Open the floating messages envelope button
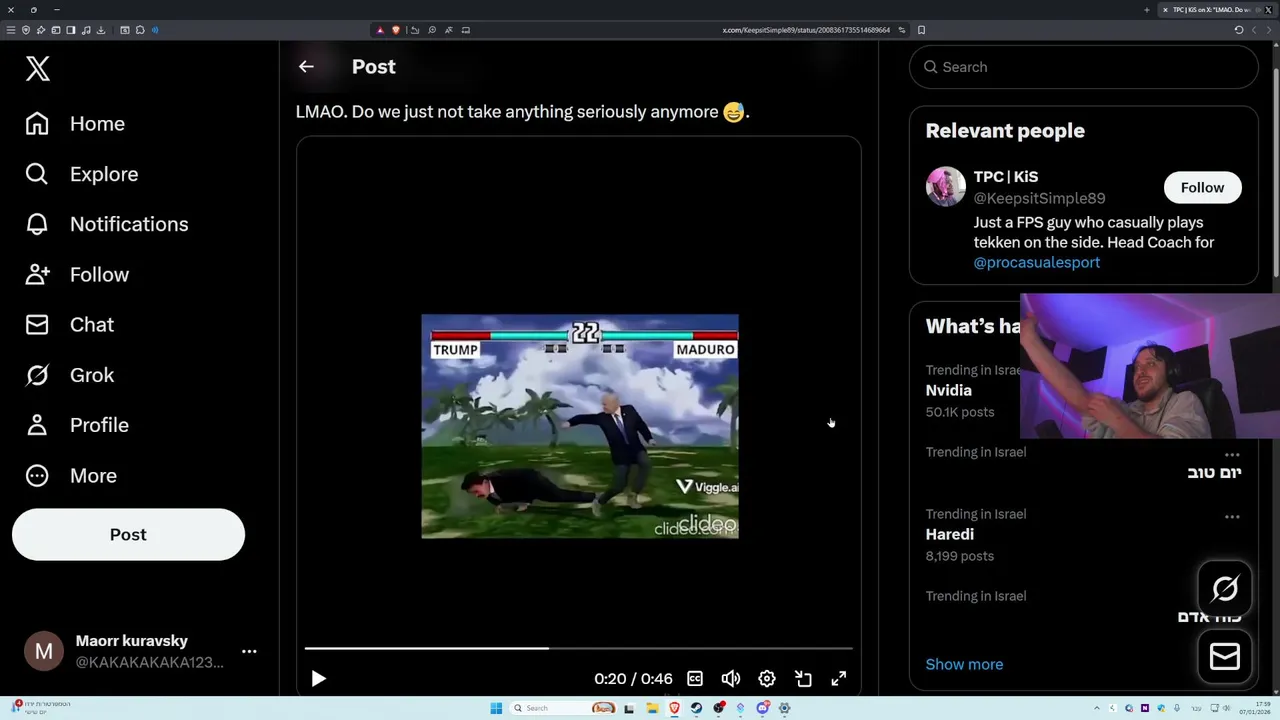This screenshot has width=1280, height=720. (x=1225, y=656)
